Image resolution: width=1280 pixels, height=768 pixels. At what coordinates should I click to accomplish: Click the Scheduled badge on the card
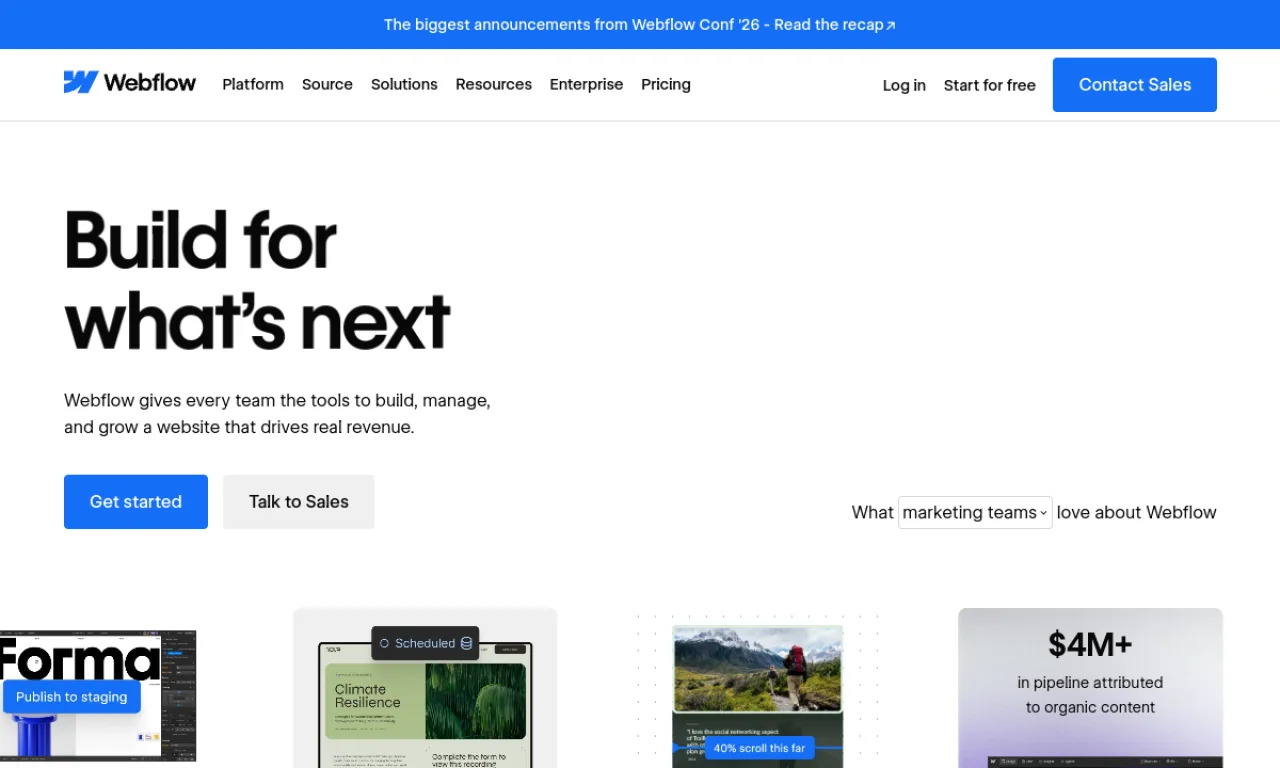point(425,643)
